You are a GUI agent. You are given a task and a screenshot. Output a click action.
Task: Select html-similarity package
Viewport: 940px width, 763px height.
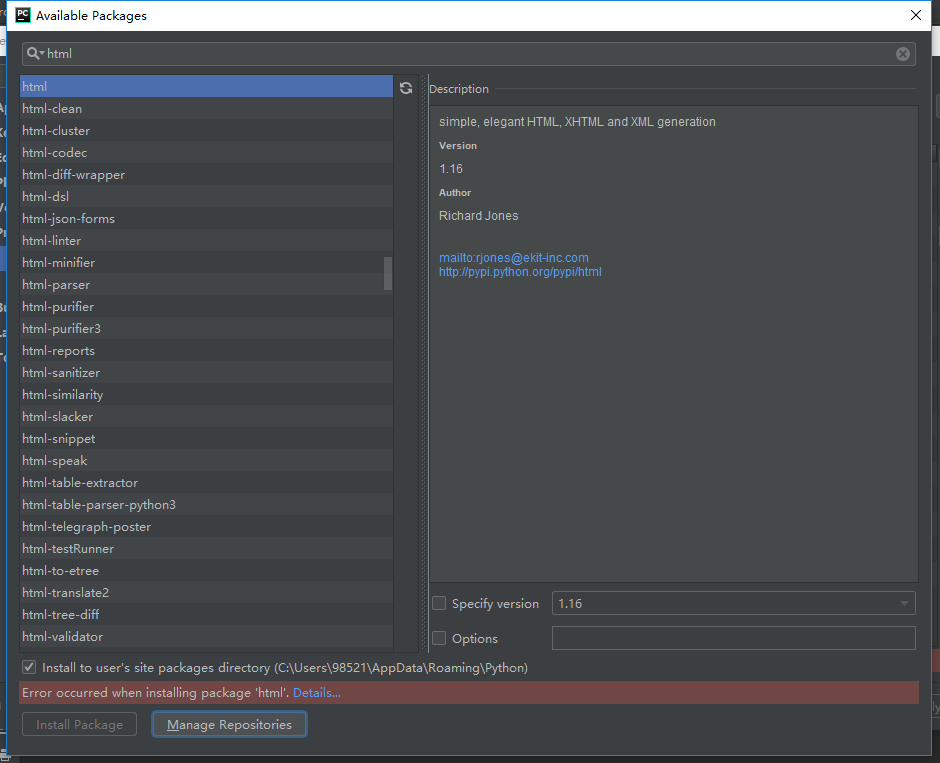[x=206, y=394]
